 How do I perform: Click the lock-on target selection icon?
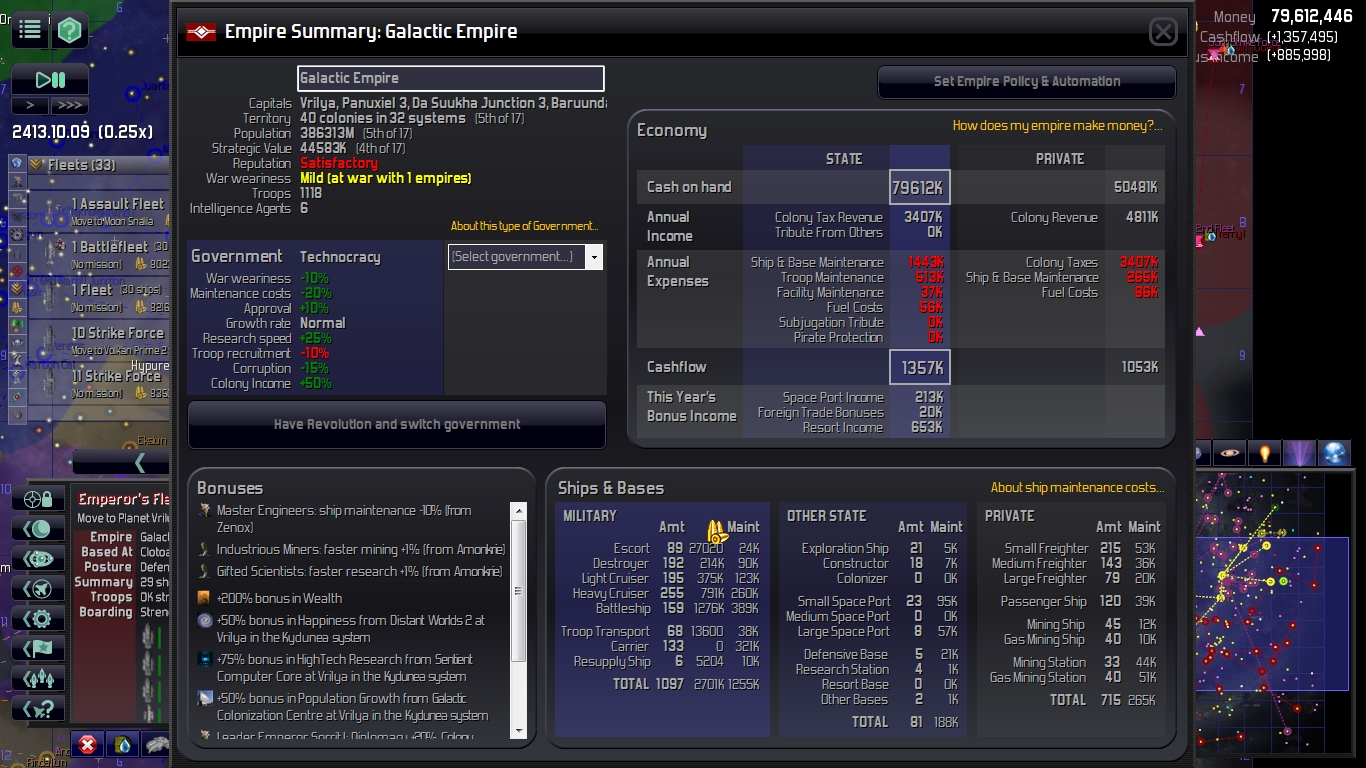pyautogui.click(x=37, y=499)
